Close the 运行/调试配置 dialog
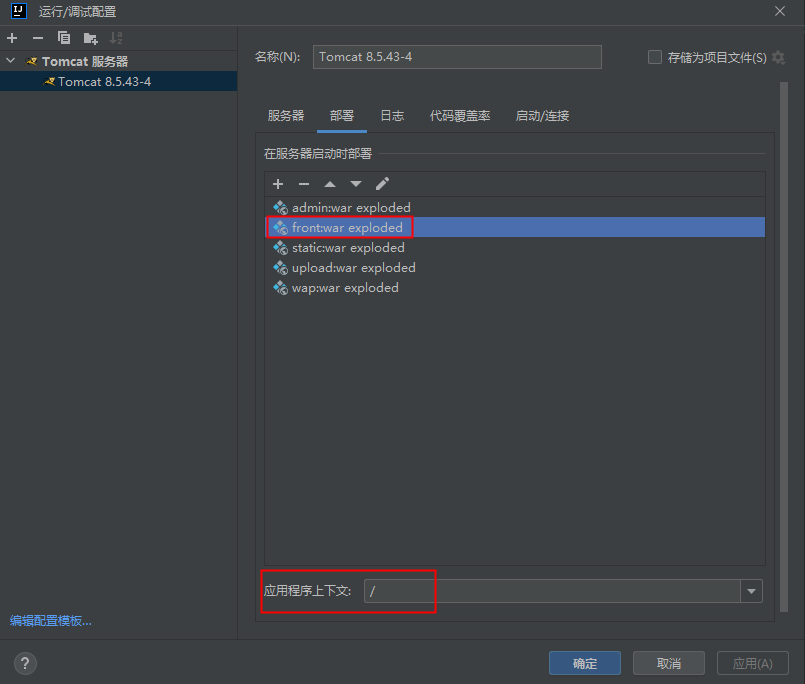The height and width of the screenshot is (684, 805). [780, 11]
